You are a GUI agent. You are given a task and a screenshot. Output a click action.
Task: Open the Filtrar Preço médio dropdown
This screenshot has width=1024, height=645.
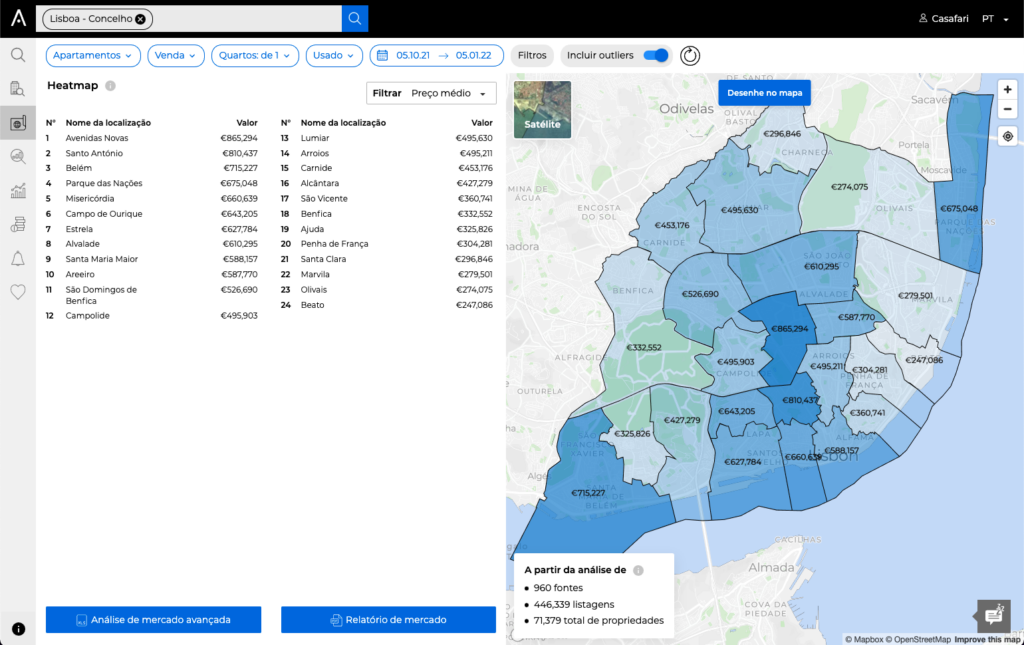431,93
